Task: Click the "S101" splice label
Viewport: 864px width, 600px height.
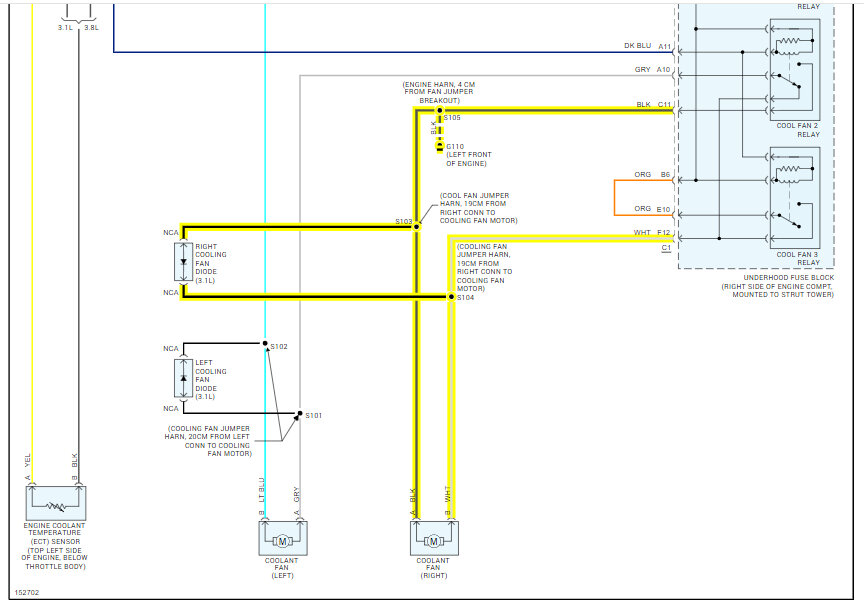Action: (x=314, y=415)
